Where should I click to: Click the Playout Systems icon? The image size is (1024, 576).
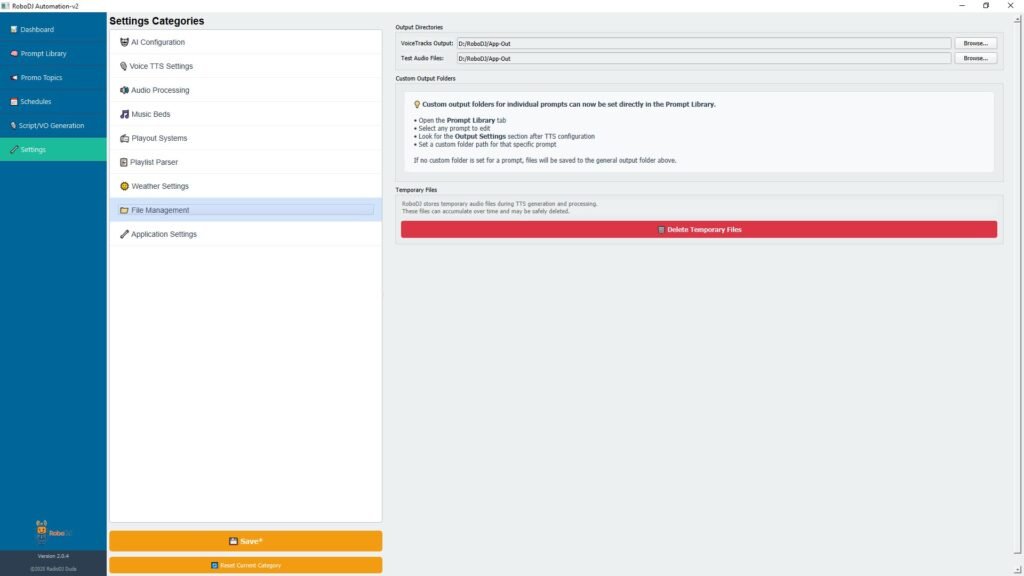(x=124, y=138)
